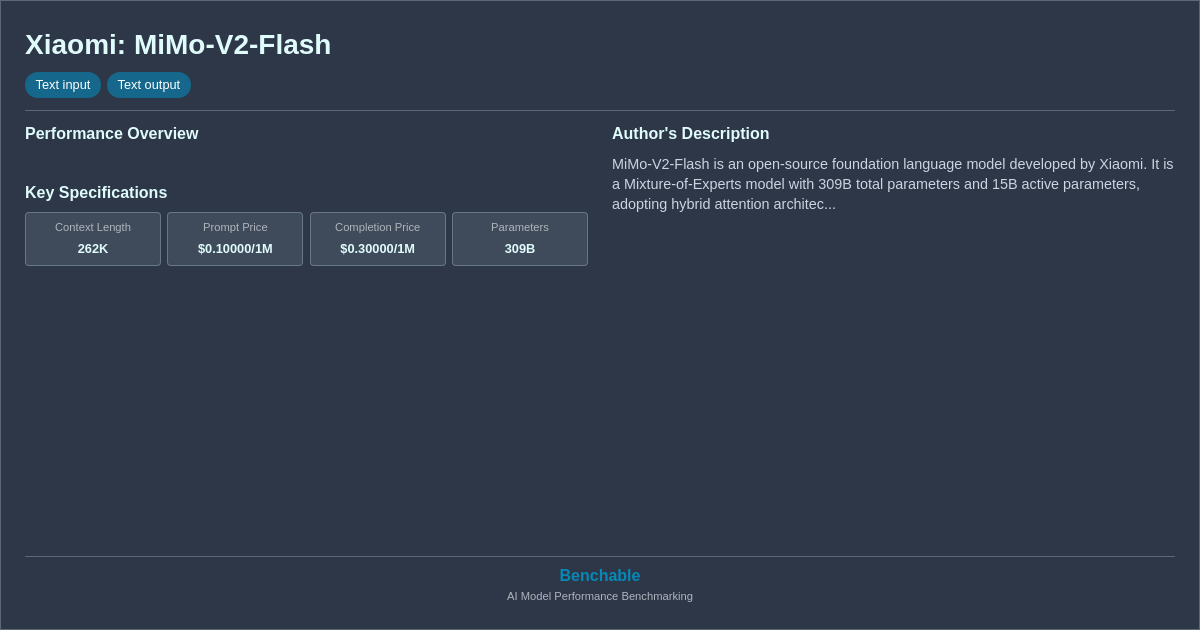
Task: Click the Xiaomi: MiMo-V2-Flash title
Action: (x=178, y=45)
